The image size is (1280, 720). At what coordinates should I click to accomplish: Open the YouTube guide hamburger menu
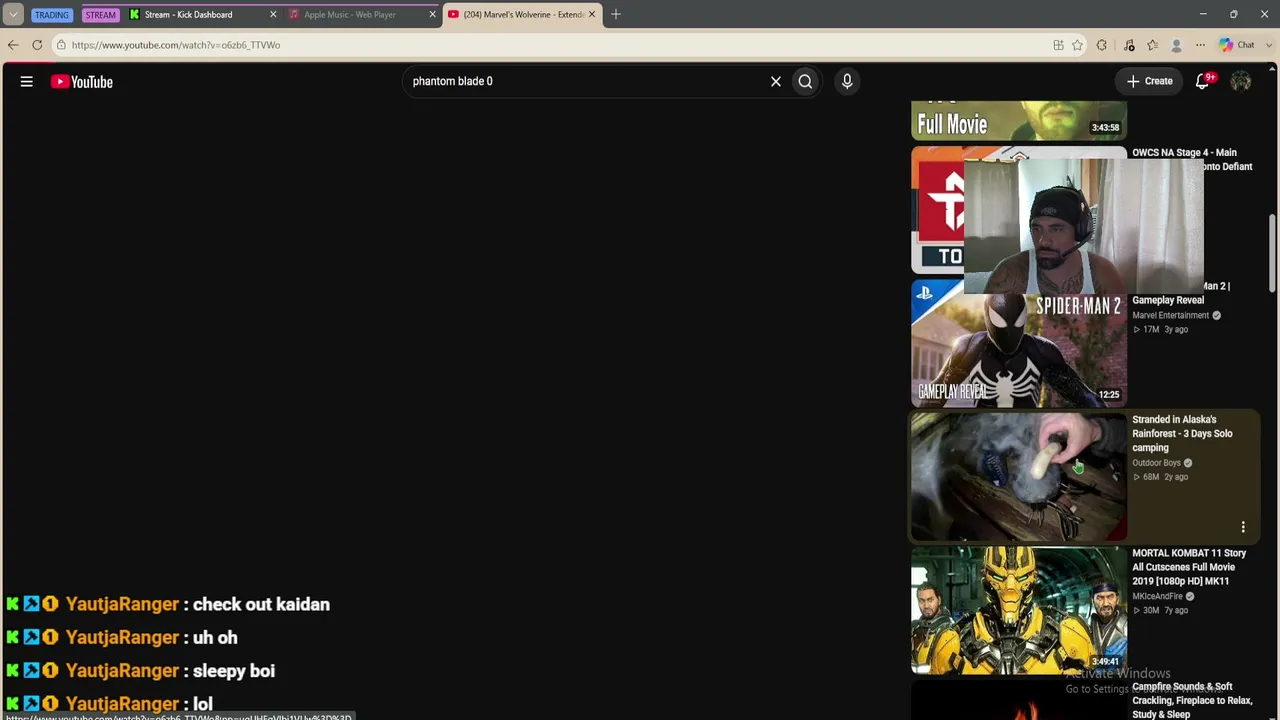(x=27, y=82)
